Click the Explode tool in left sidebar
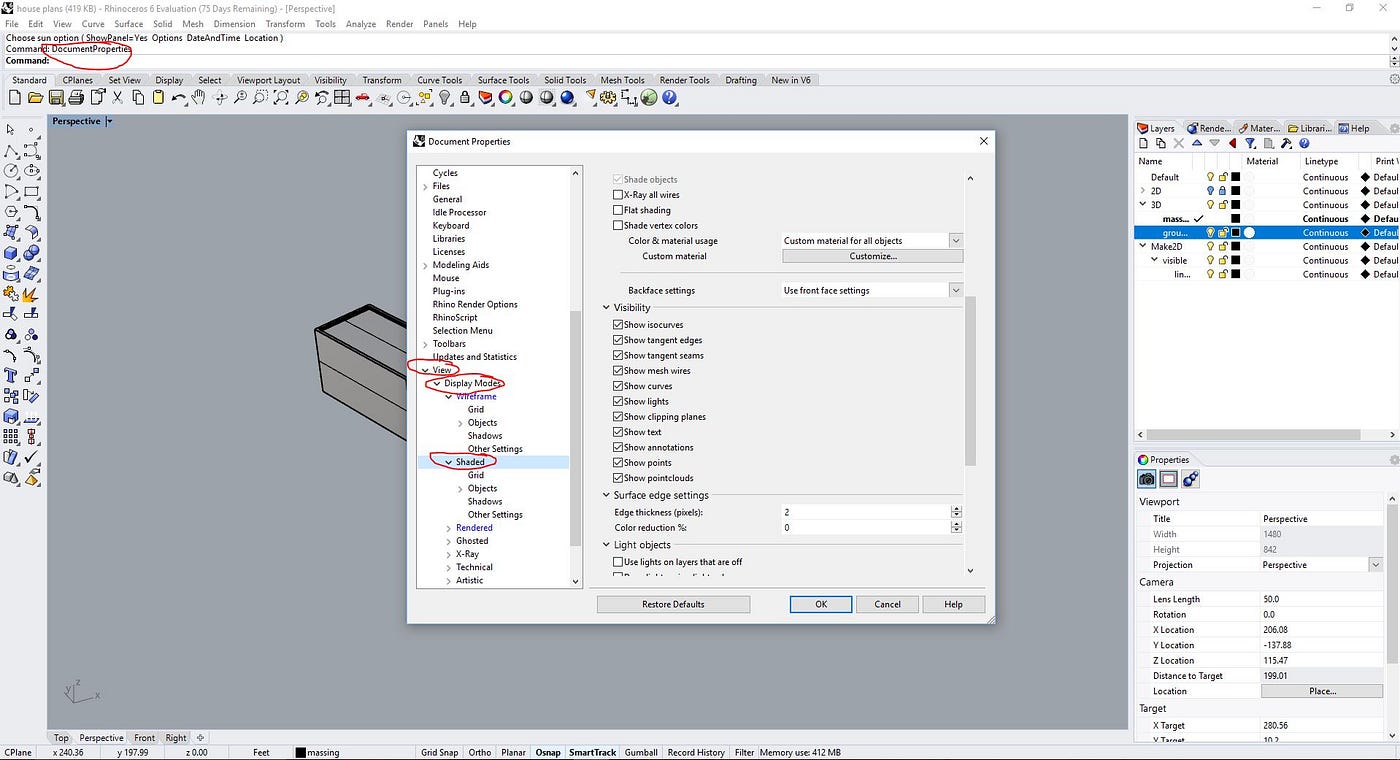This screenshot has width=1400, height=760. point(31,294)
